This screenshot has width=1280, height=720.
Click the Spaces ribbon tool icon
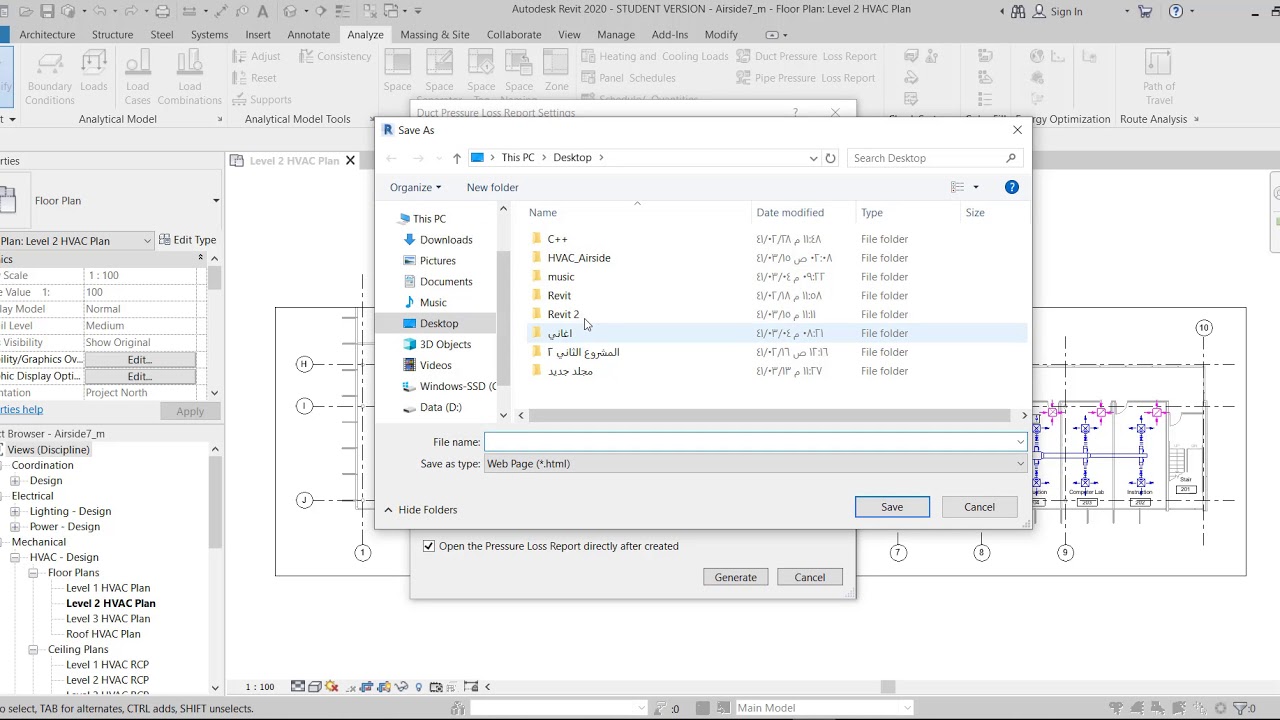click(x=398, y=63)
